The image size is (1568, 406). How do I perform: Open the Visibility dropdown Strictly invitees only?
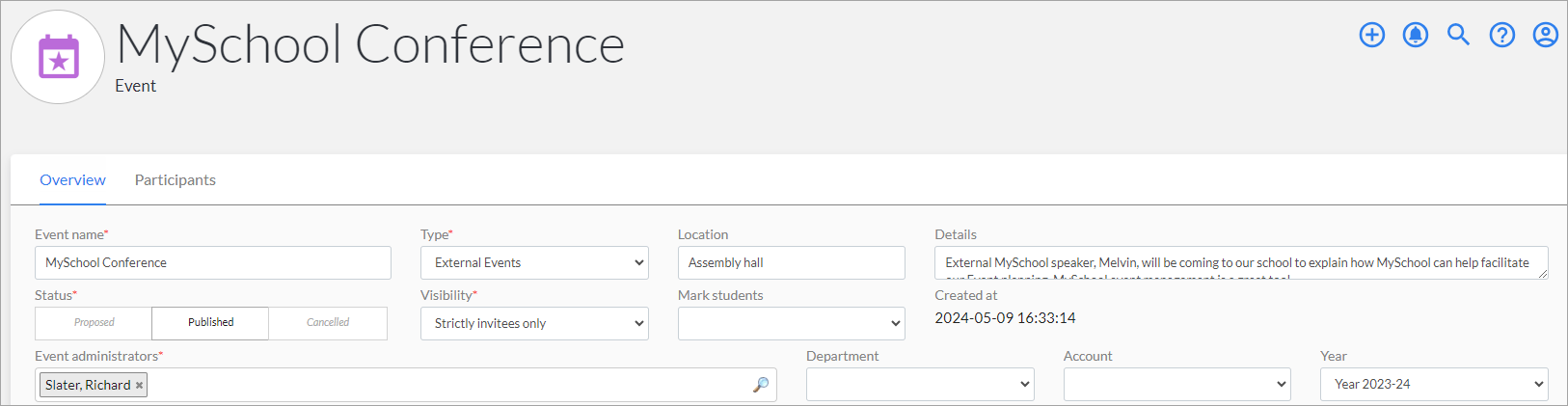click(x=534, y=323)
